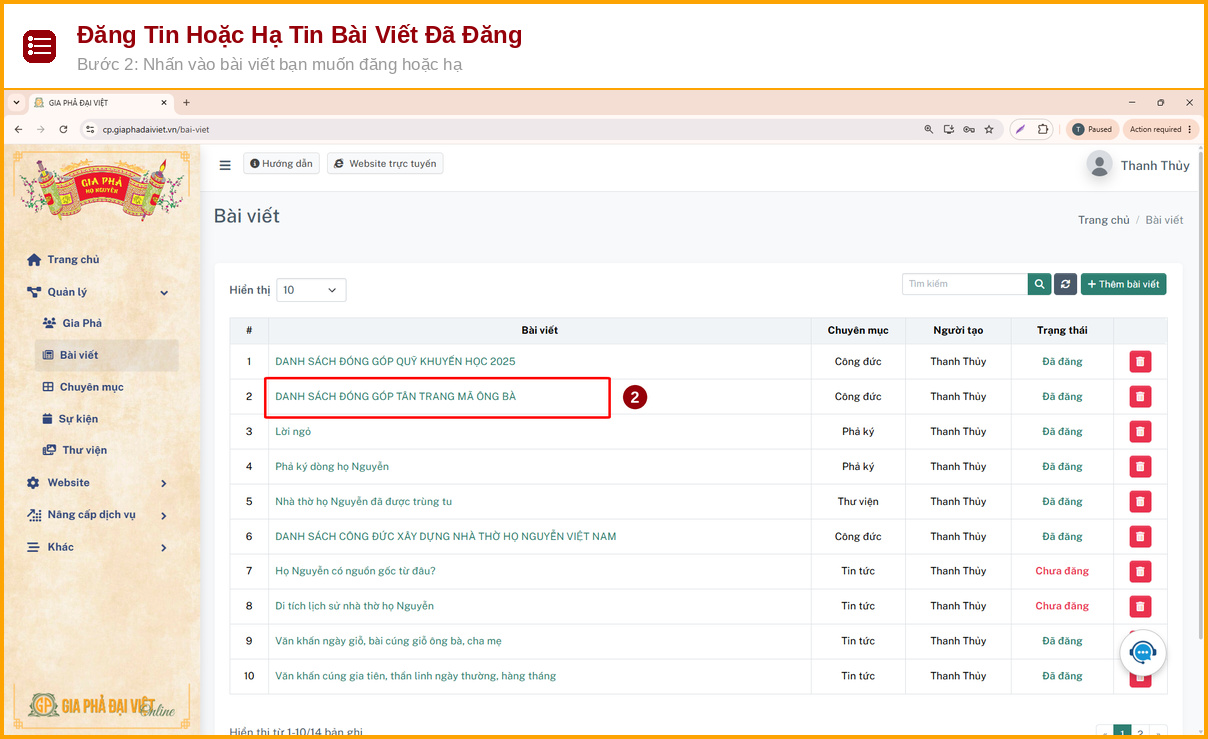Focus the Tìm kiếm search field

pos(965,284)
